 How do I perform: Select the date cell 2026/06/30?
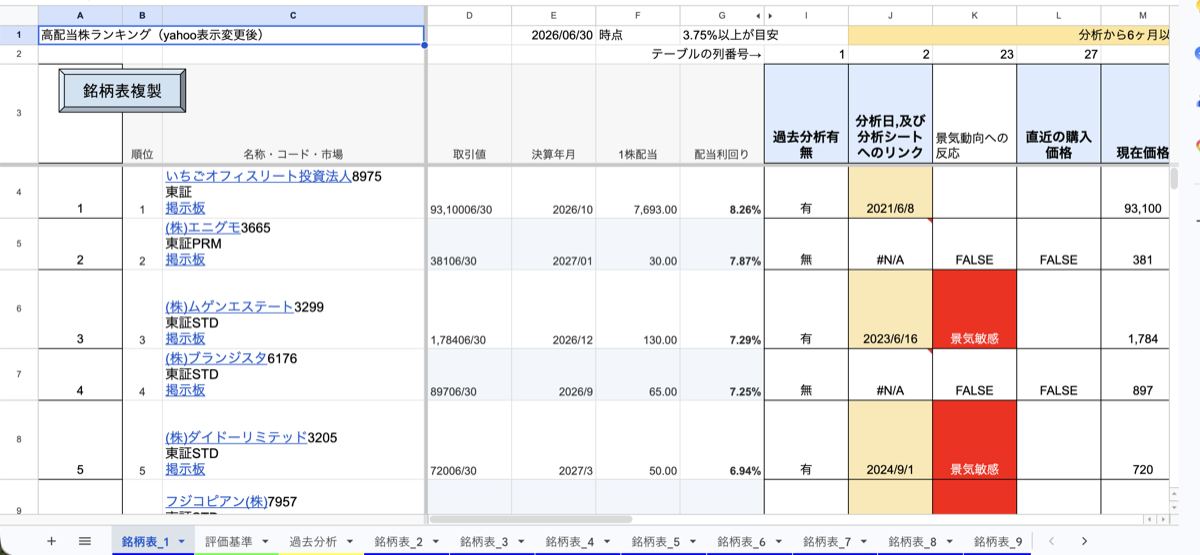pyautogui.click(x=553, y=35)
